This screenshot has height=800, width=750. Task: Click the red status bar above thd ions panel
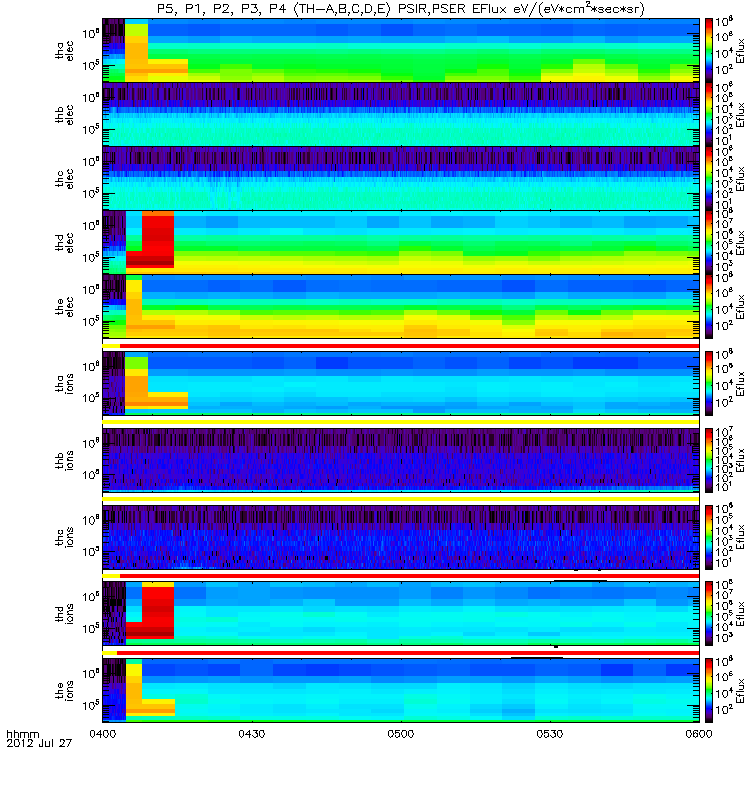[x=409, y=576]
